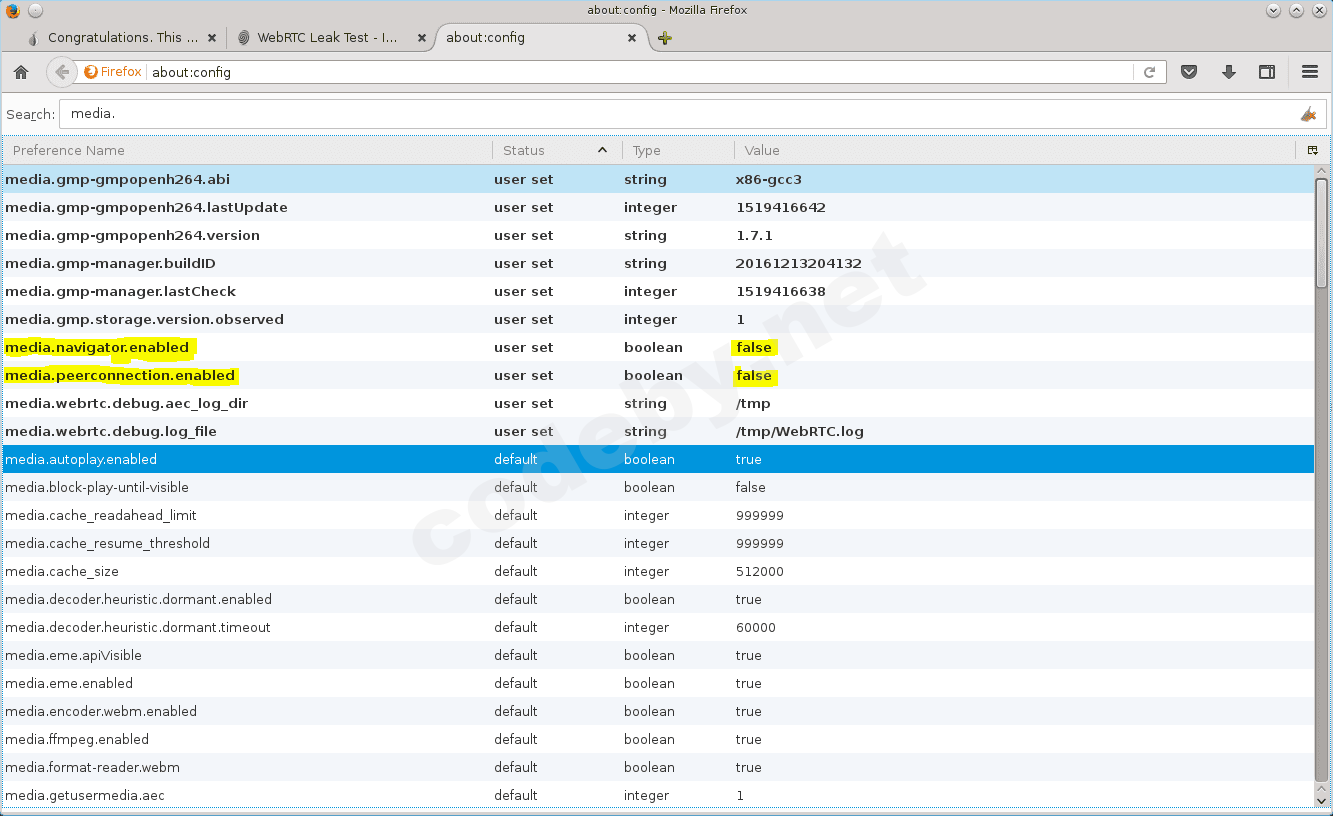The image size is (1333, 816).
Task: Open the downloads panel
Action: tap(1228, 72)
